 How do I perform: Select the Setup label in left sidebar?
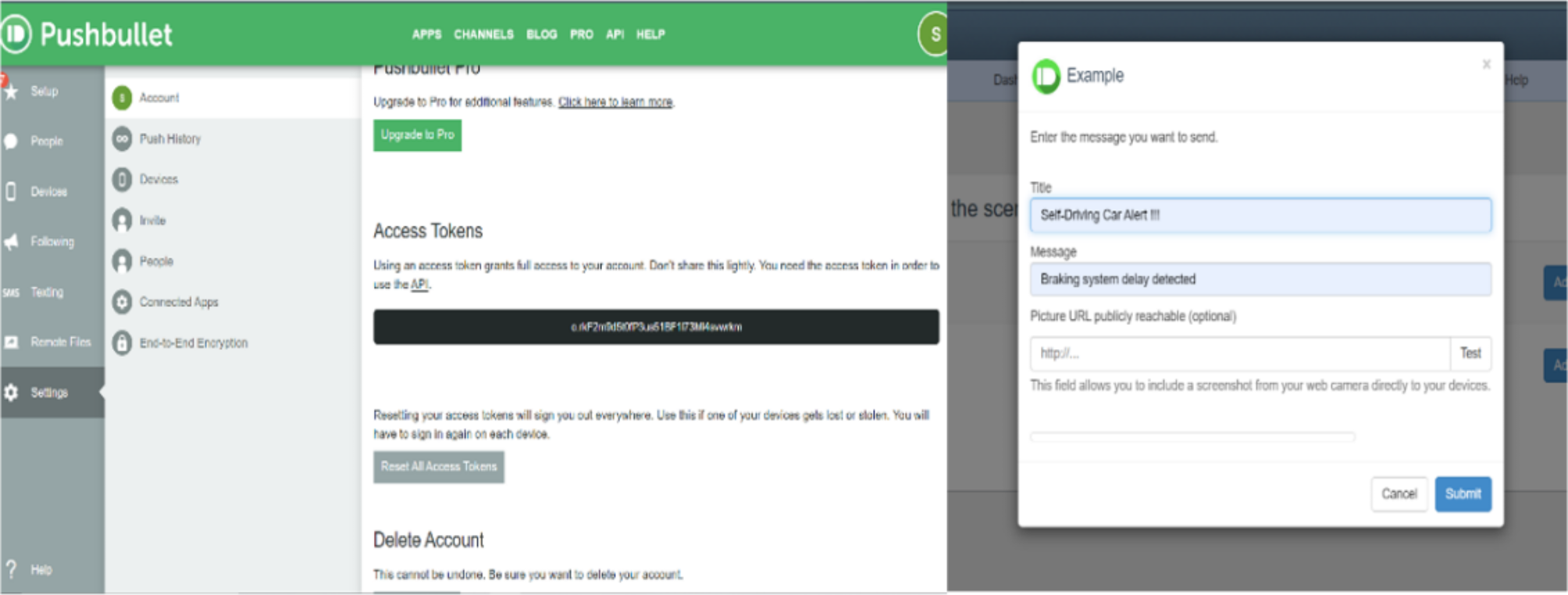tap(45, 91)
